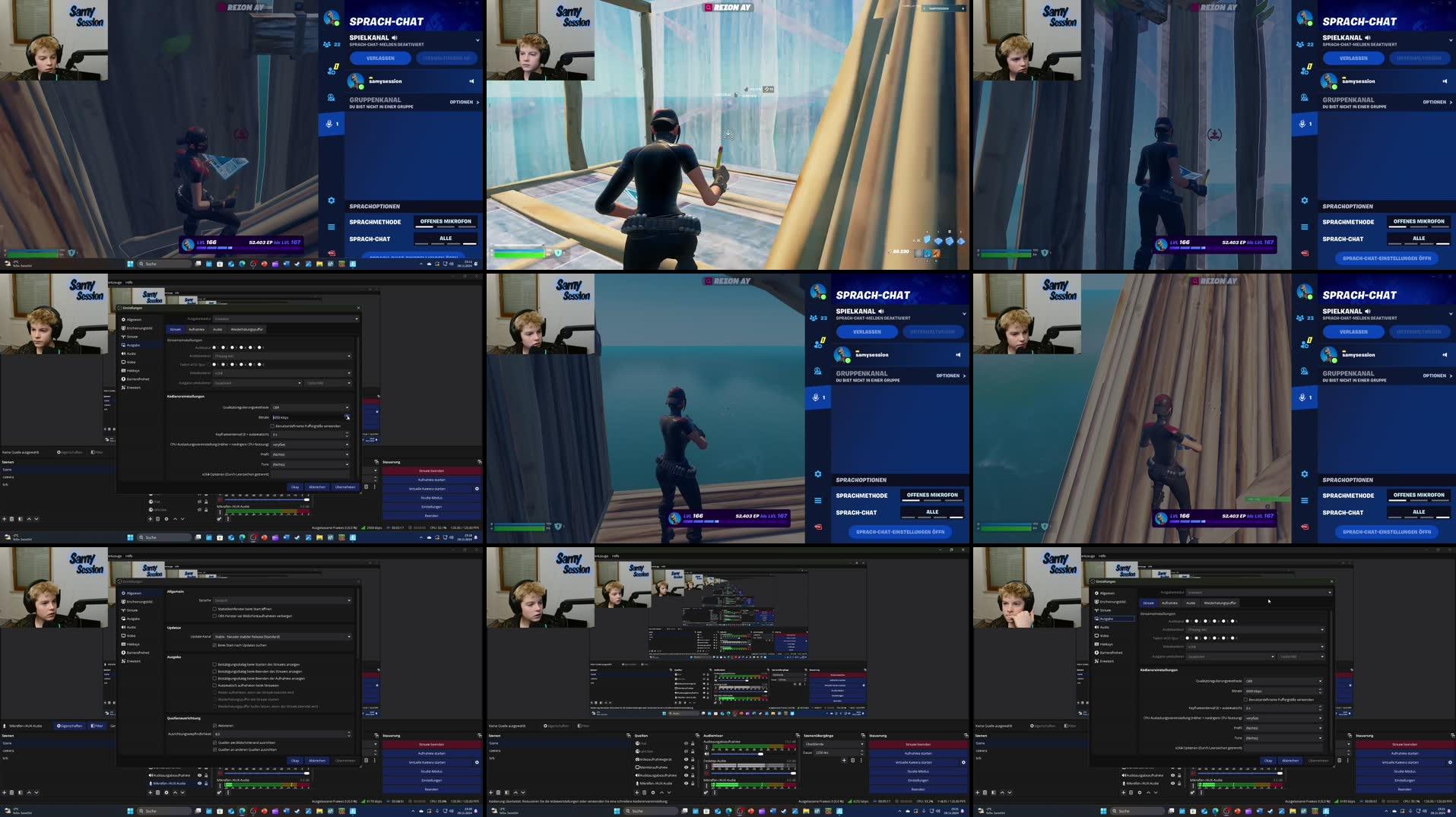The width and height of the screenshot is (1456, 817).
Task: In dialog-free OBS frame, adjust Dauer stepper
Action: click(x=862, y=752)
